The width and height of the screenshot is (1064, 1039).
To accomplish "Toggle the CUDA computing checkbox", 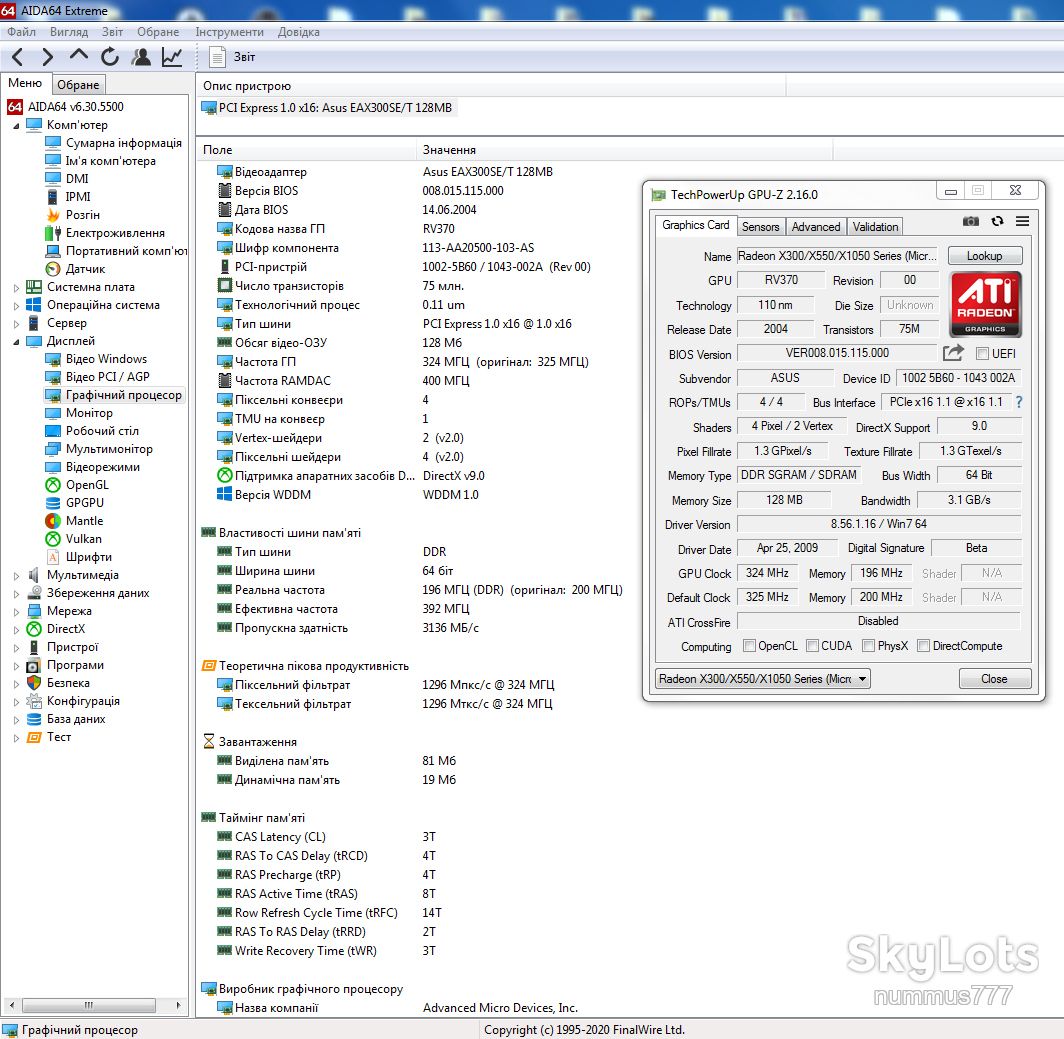I will coord(812,645).
